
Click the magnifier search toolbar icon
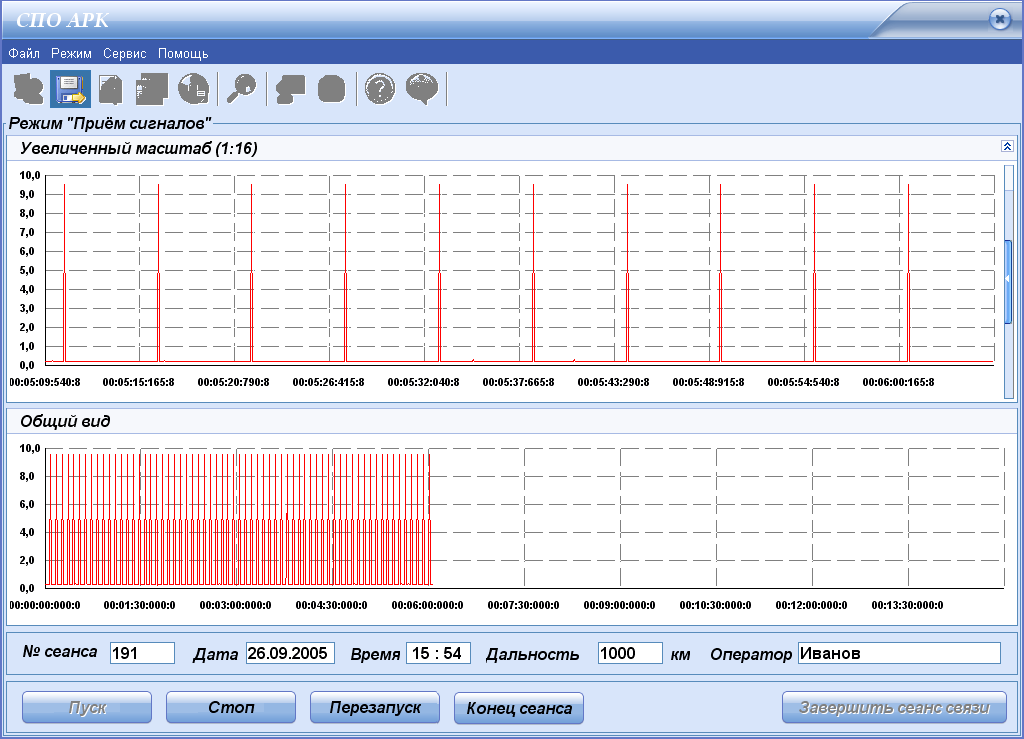pos(241,89)
